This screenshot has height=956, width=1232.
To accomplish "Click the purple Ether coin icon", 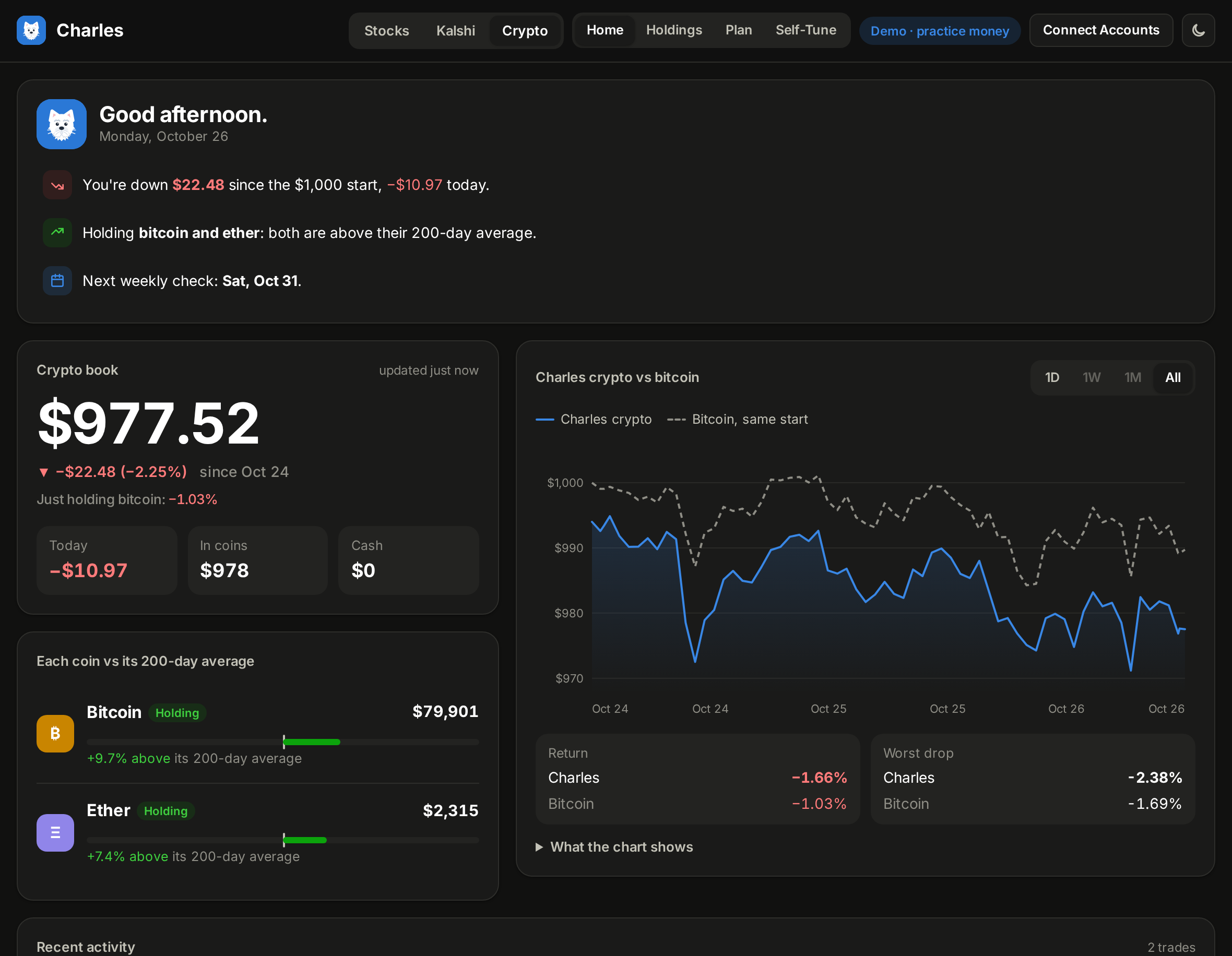I will (x=55, y=832).
